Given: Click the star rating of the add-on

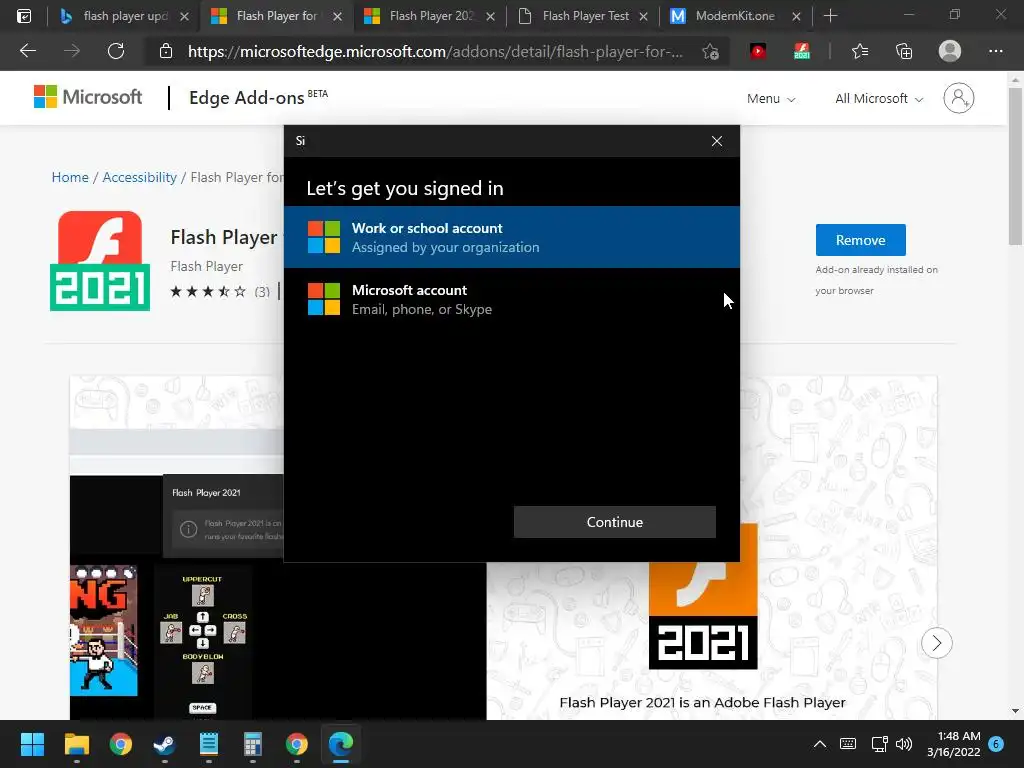Looking at the screenshot, I should click(x=208, y=291).
